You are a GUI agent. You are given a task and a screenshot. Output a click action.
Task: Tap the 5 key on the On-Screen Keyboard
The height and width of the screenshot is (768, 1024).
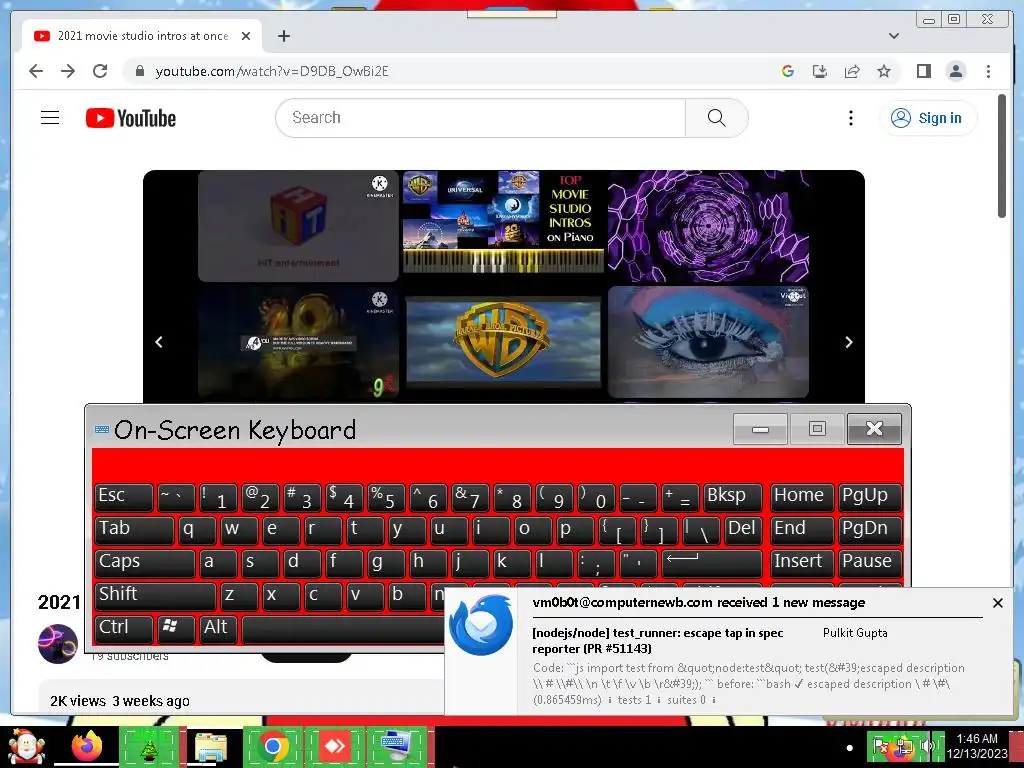click(385, 498)
